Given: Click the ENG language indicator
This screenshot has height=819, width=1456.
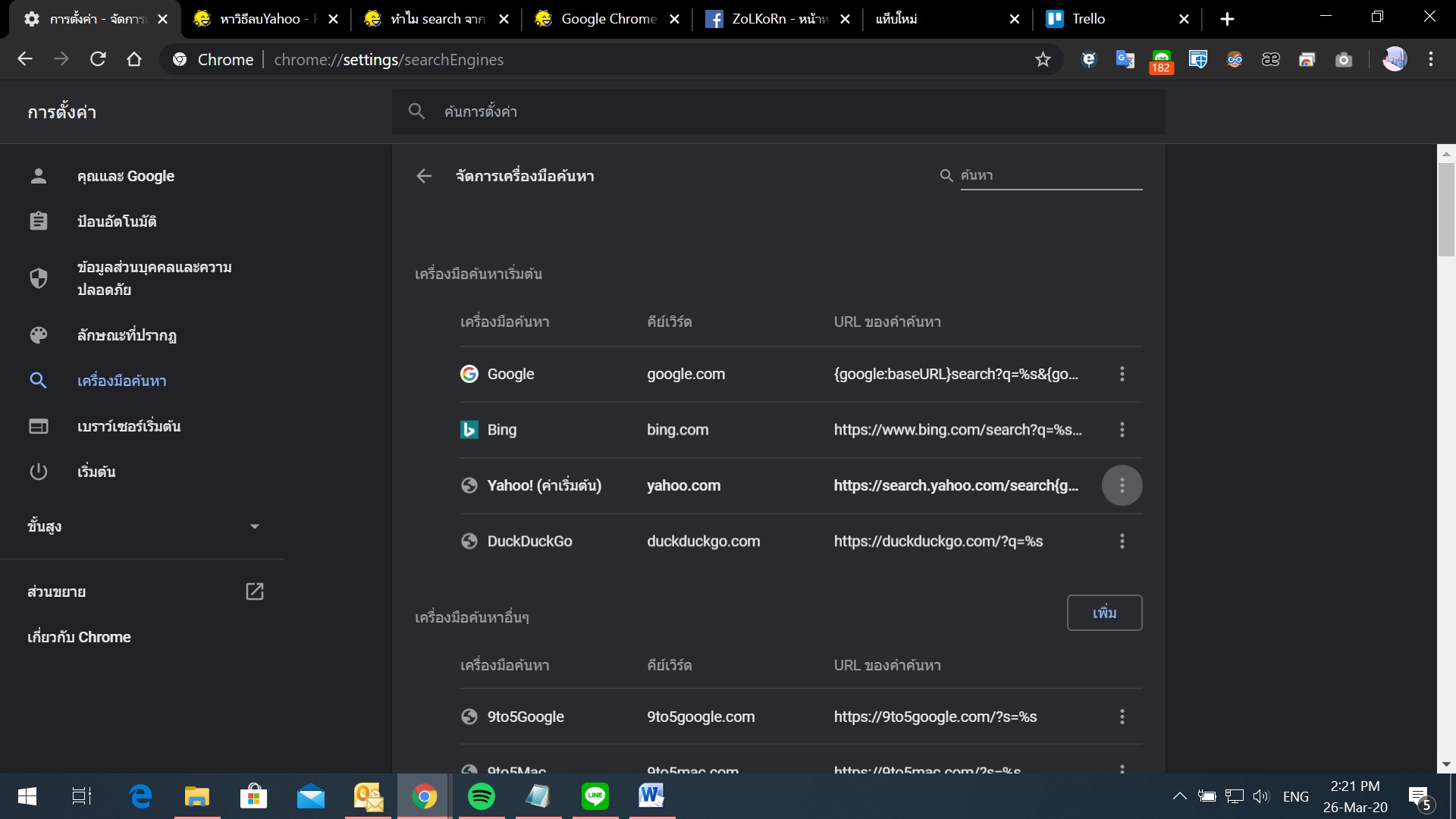Looking at the screenshot, I should (1295, 796).
